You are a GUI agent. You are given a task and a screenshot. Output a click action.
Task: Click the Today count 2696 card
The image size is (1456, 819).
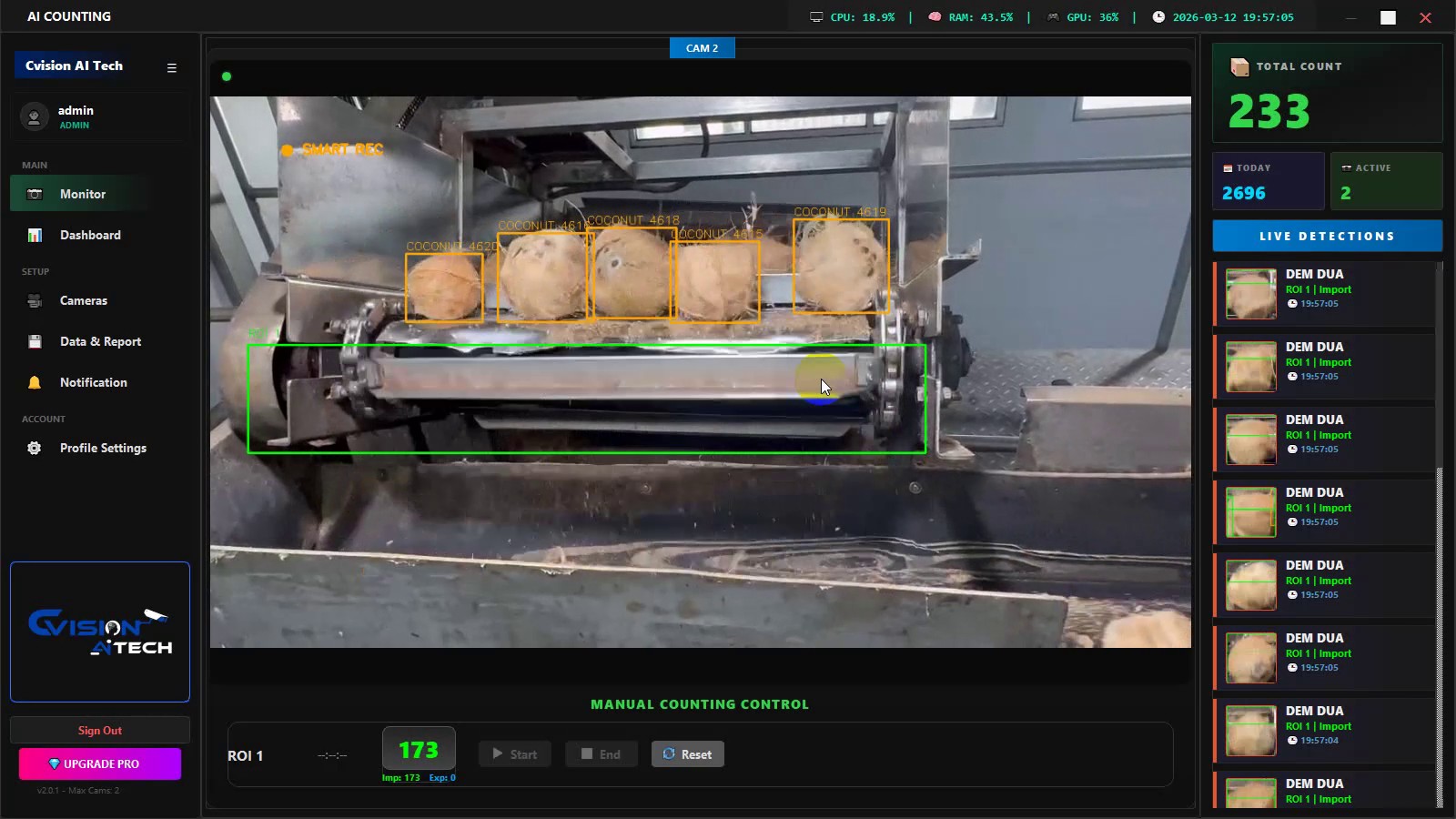(1269, 181)
